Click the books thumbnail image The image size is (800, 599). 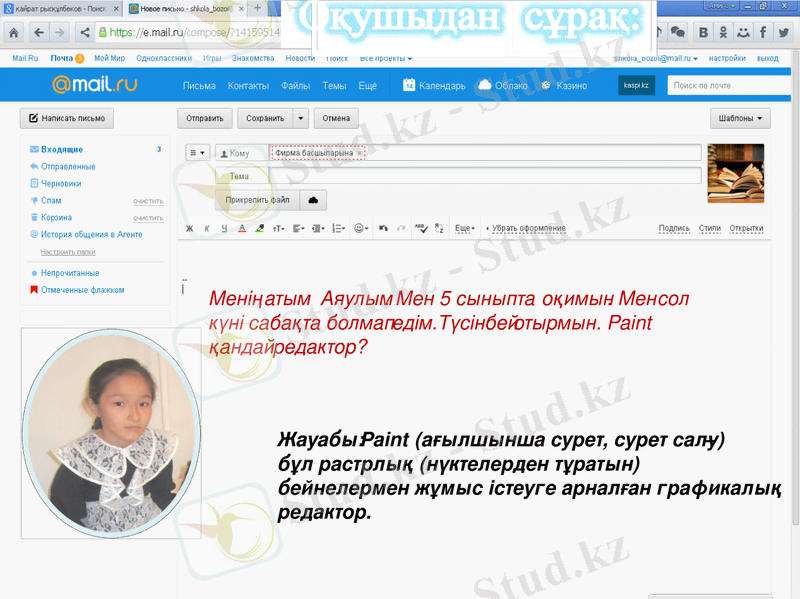click(x=735, y=173)
